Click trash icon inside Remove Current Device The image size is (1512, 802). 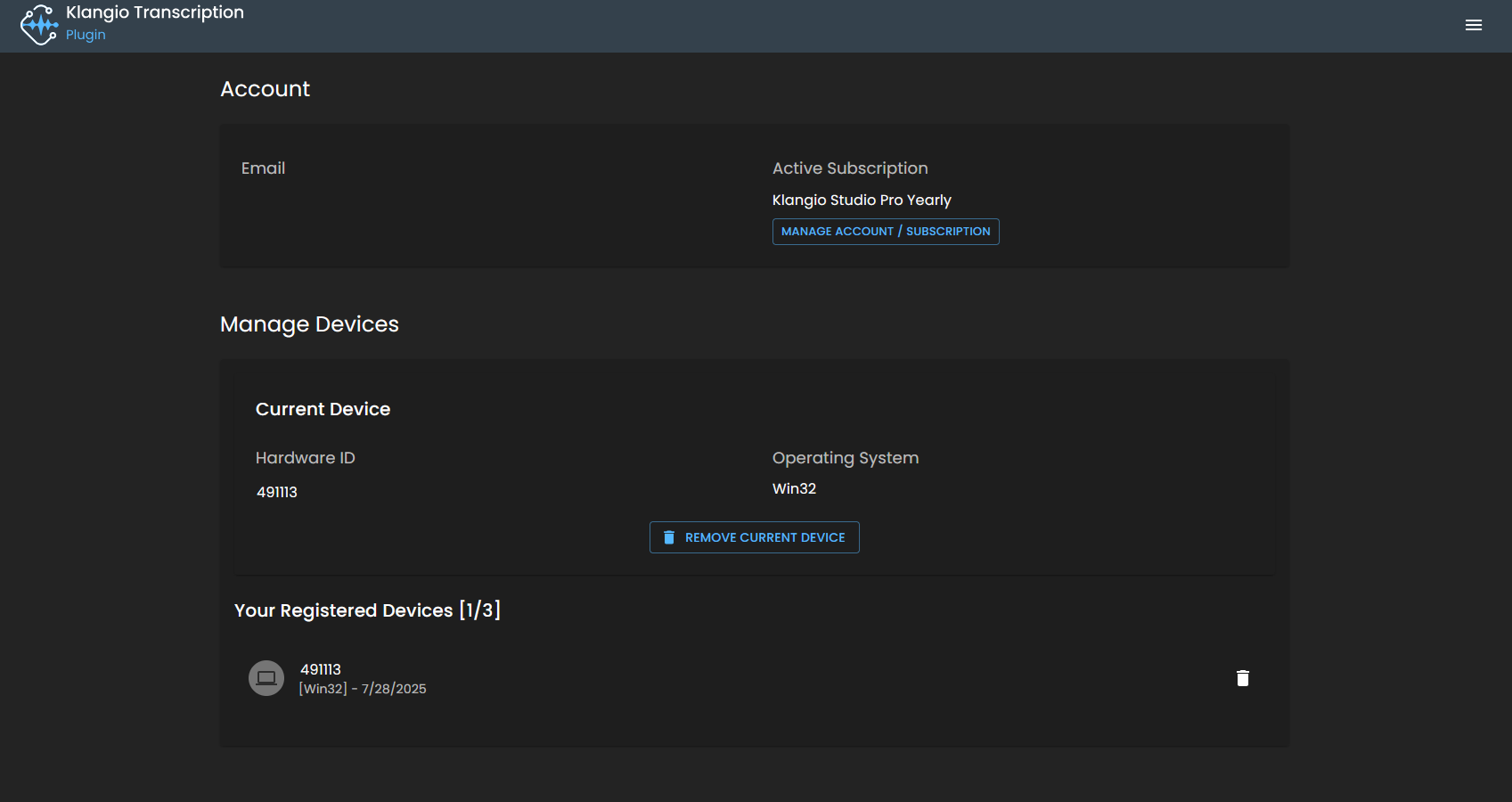point(669,537)
